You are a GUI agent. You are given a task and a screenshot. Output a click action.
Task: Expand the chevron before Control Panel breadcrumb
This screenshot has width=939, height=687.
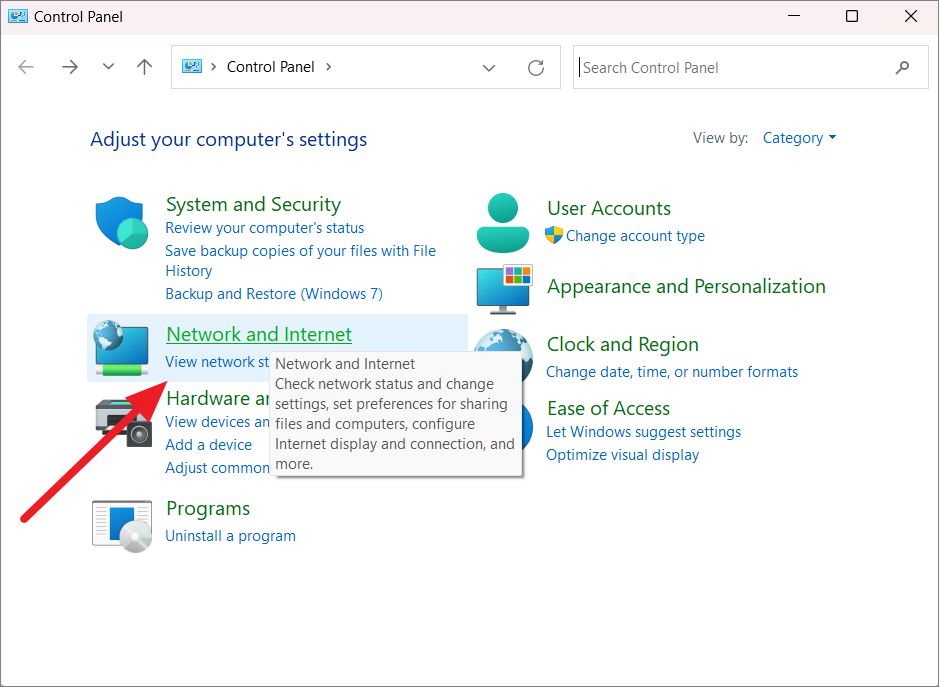213,66
